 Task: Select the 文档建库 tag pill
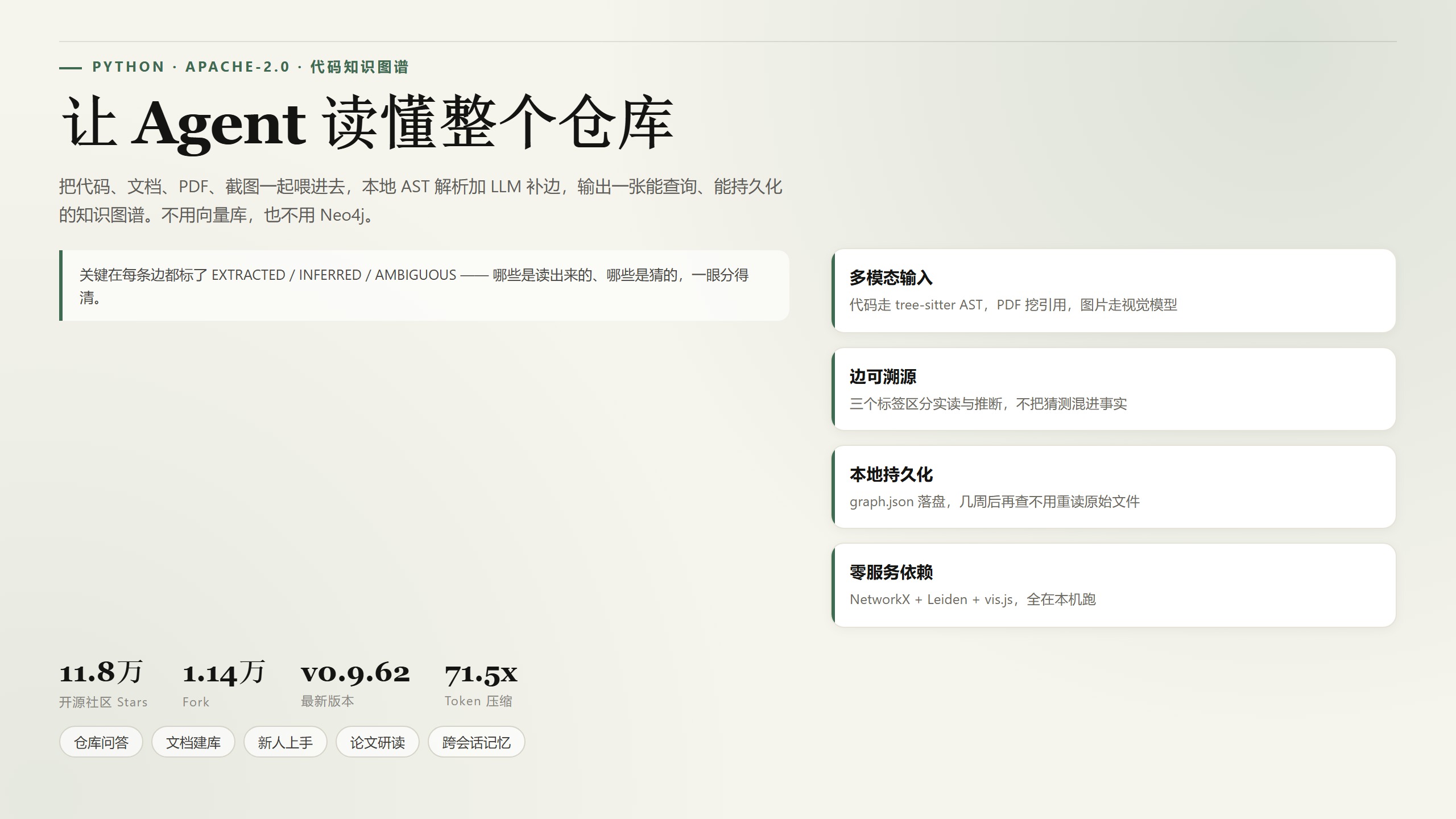click(193, 742)
